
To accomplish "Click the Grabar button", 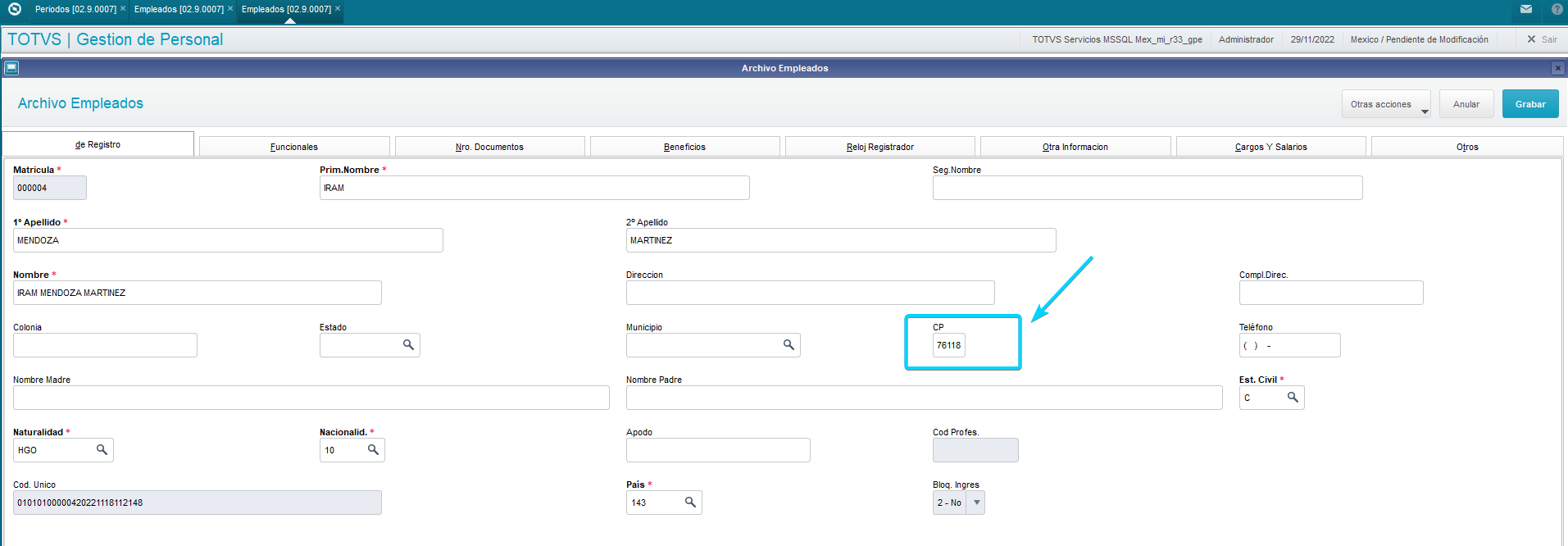I will (1530, 104).
